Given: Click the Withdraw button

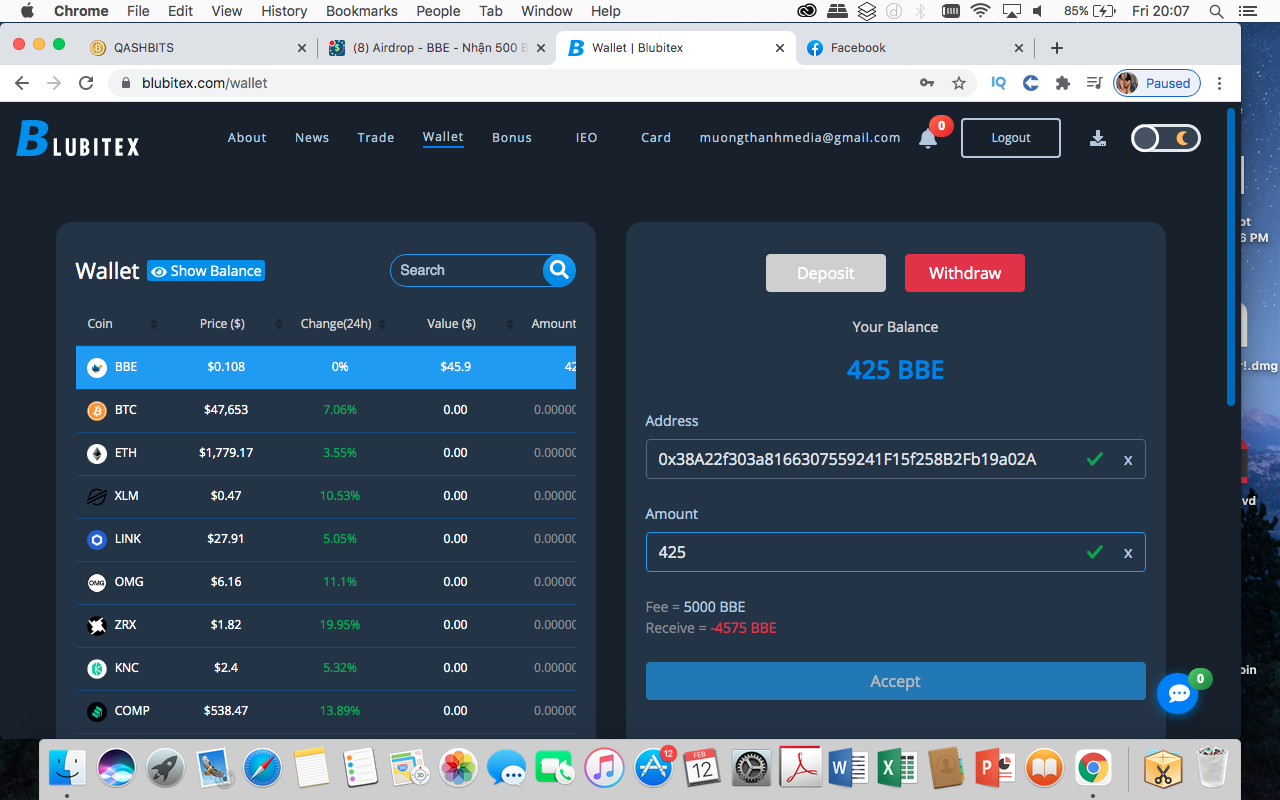Looking at the screenshot, I should (965, 273).
